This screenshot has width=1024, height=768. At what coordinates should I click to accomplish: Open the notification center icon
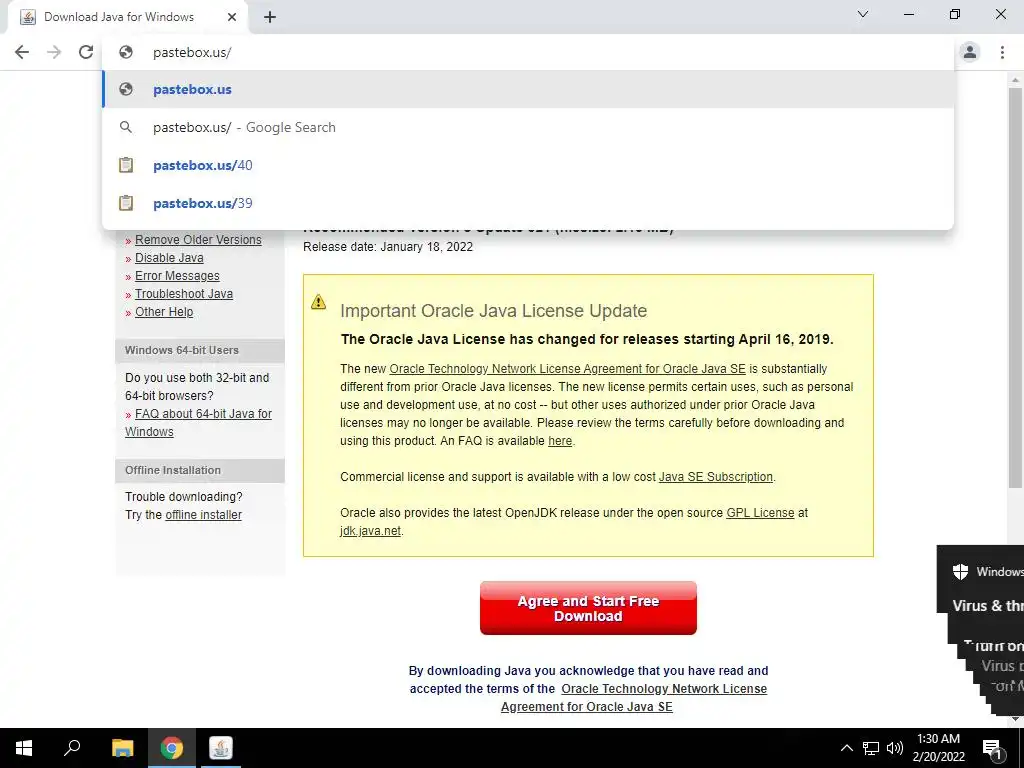coord(992,748)
